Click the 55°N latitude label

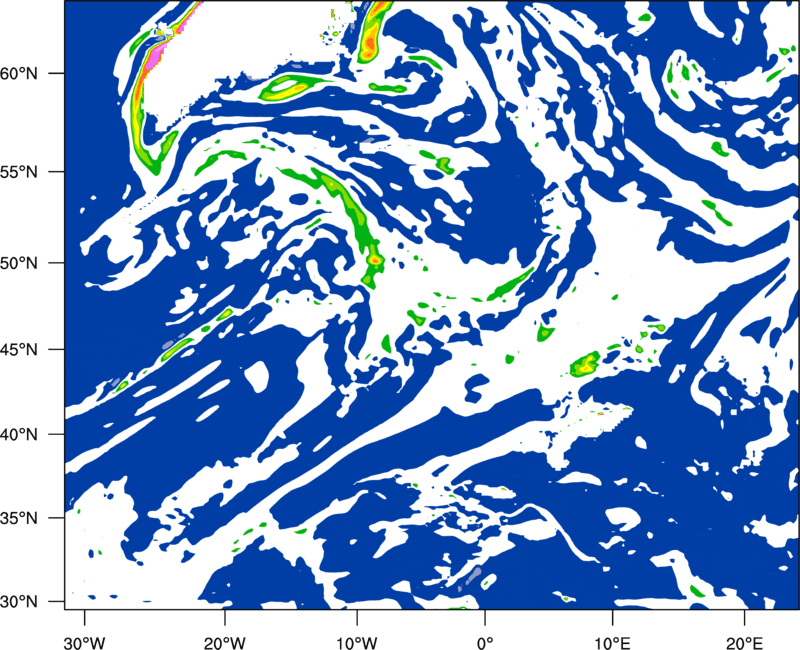click(19, 172)
